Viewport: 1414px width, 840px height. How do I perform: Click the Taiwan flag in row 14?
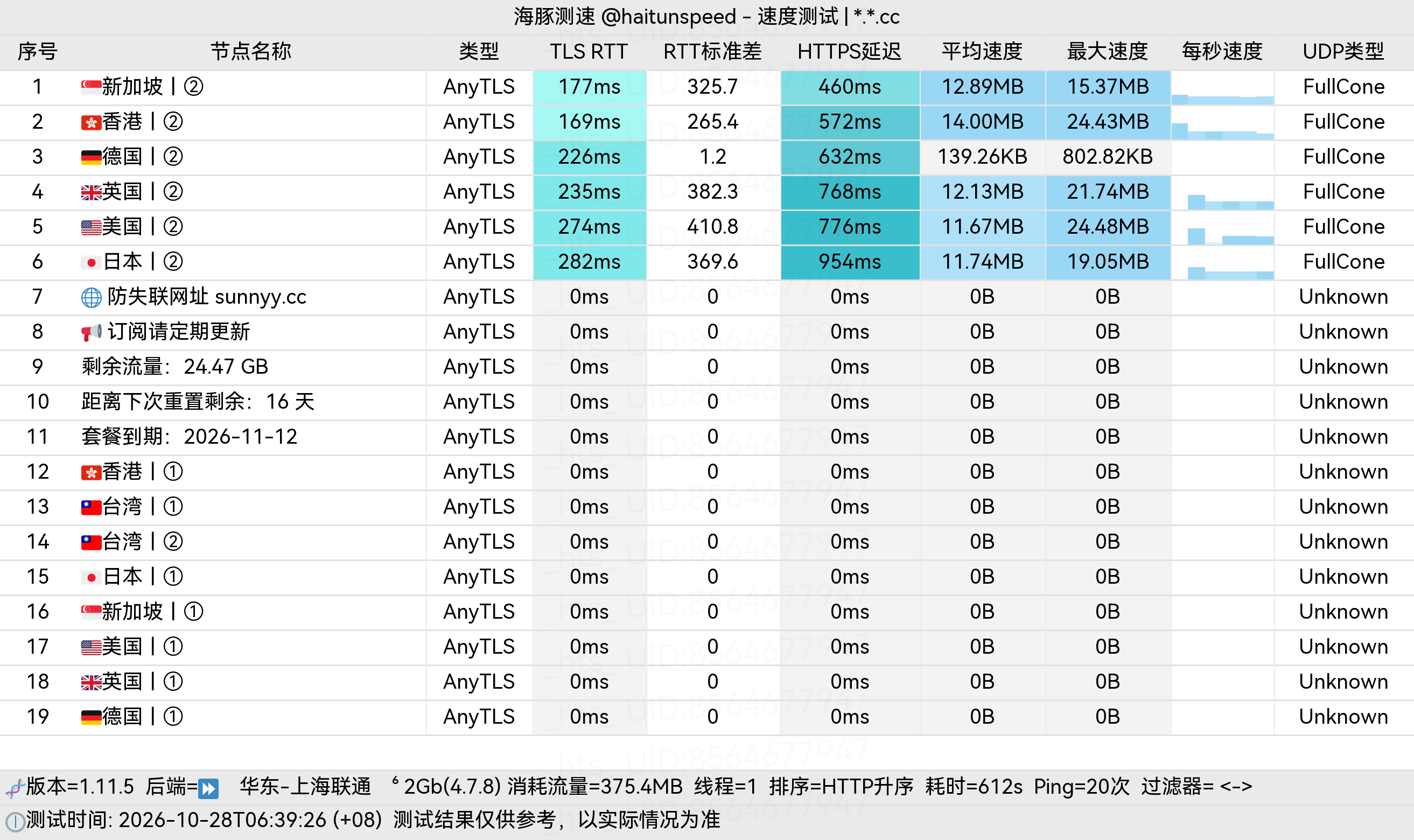[91, 542]
